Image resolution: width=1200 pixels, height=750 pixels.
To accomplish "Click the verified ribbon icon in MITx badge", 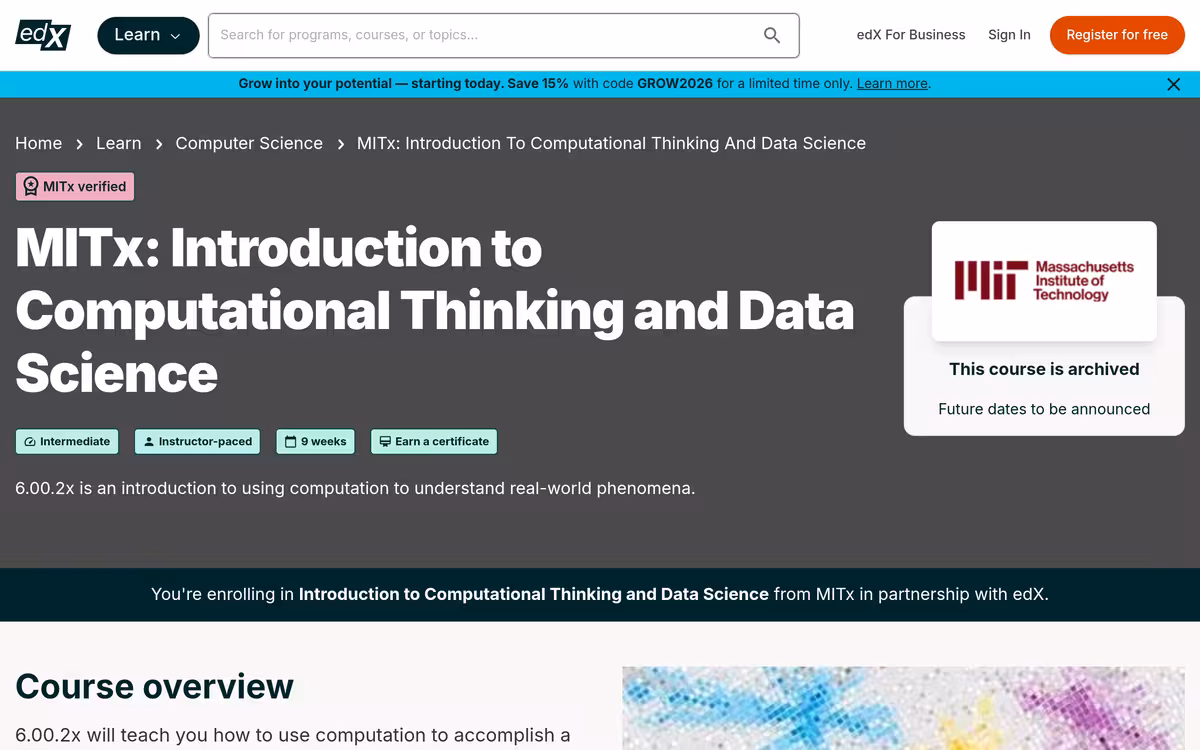I will coord(31,187).
